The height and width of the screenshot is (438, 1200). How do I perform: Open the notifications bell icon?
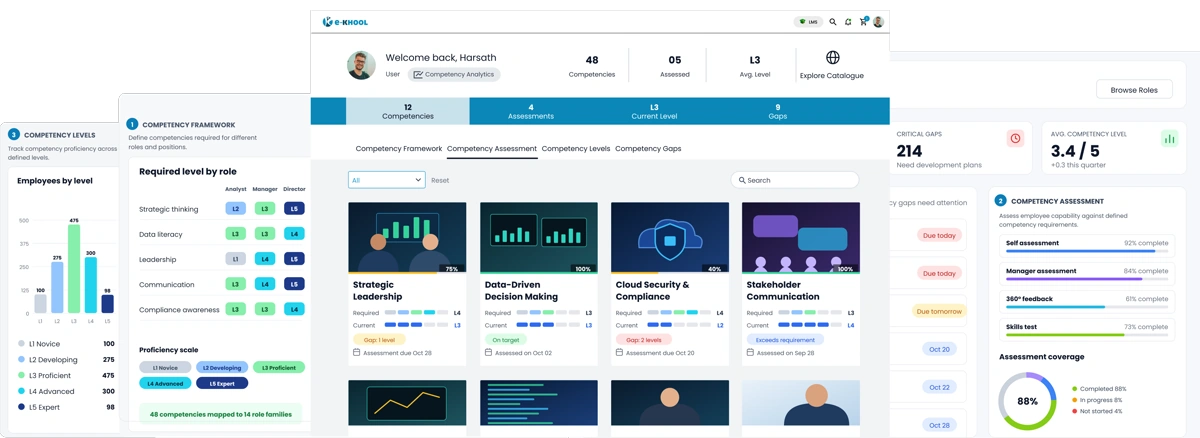(848, 22)
